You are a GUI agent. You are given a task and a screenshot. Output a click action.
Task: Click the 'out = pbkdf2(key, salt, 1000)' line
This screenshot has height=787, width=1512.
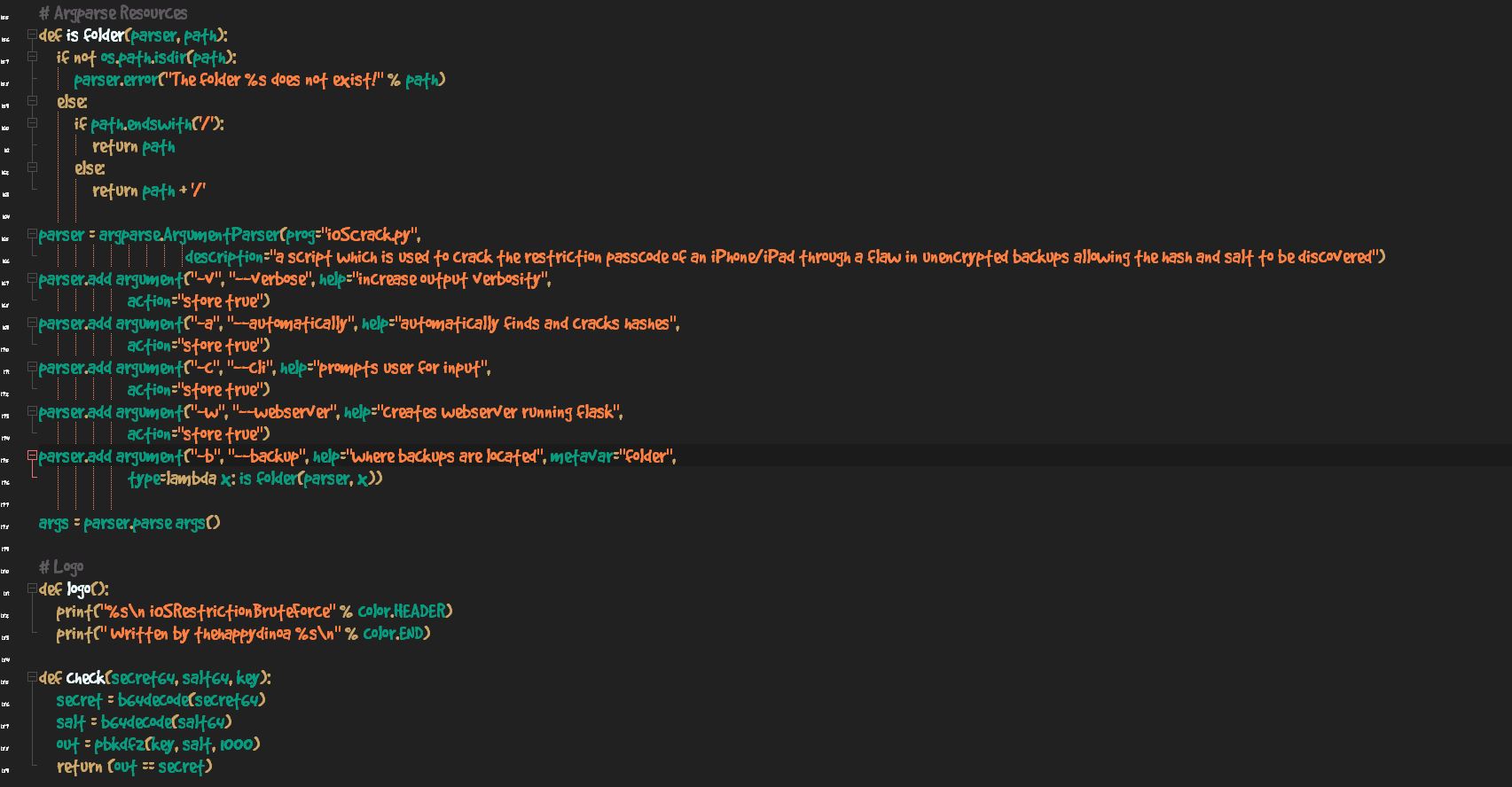[159, 744]
